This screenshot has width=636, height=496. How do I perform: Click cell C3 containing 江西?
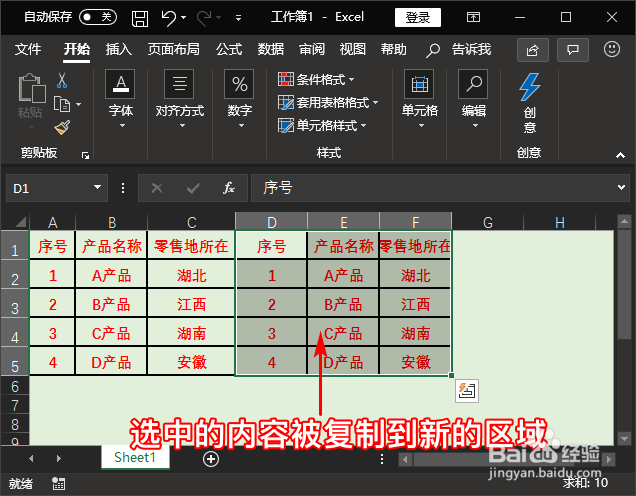tap(191, 305)
